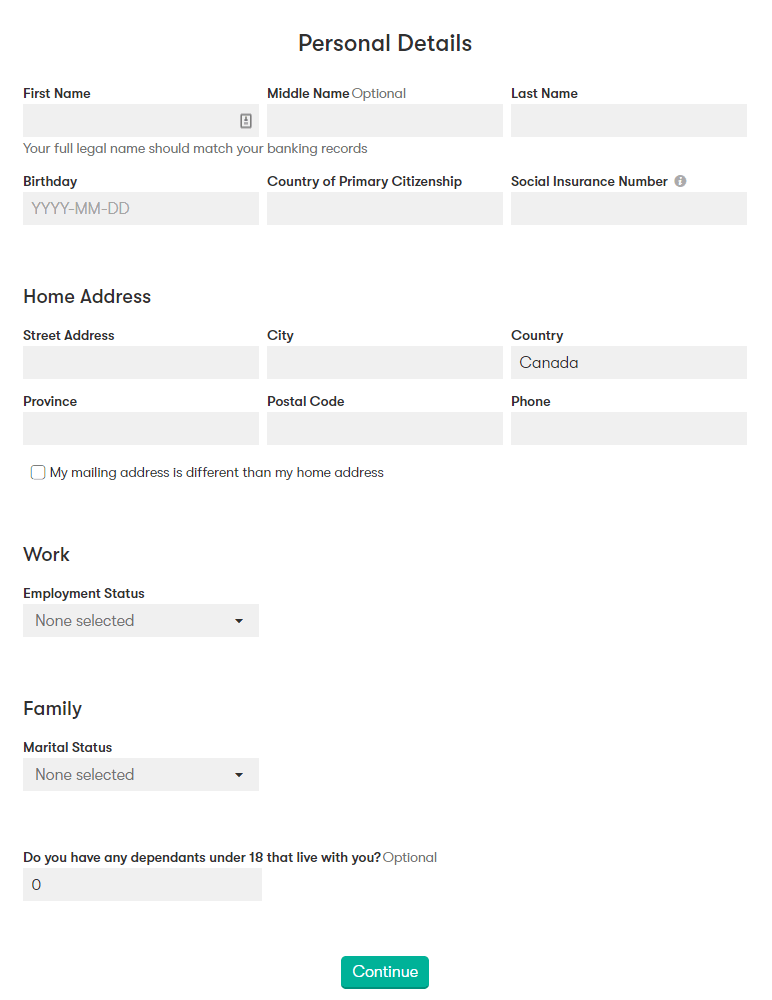Viewport: 772px width, 1000px height.
Task: Click the Last Name input field
Action: point(628,120)
